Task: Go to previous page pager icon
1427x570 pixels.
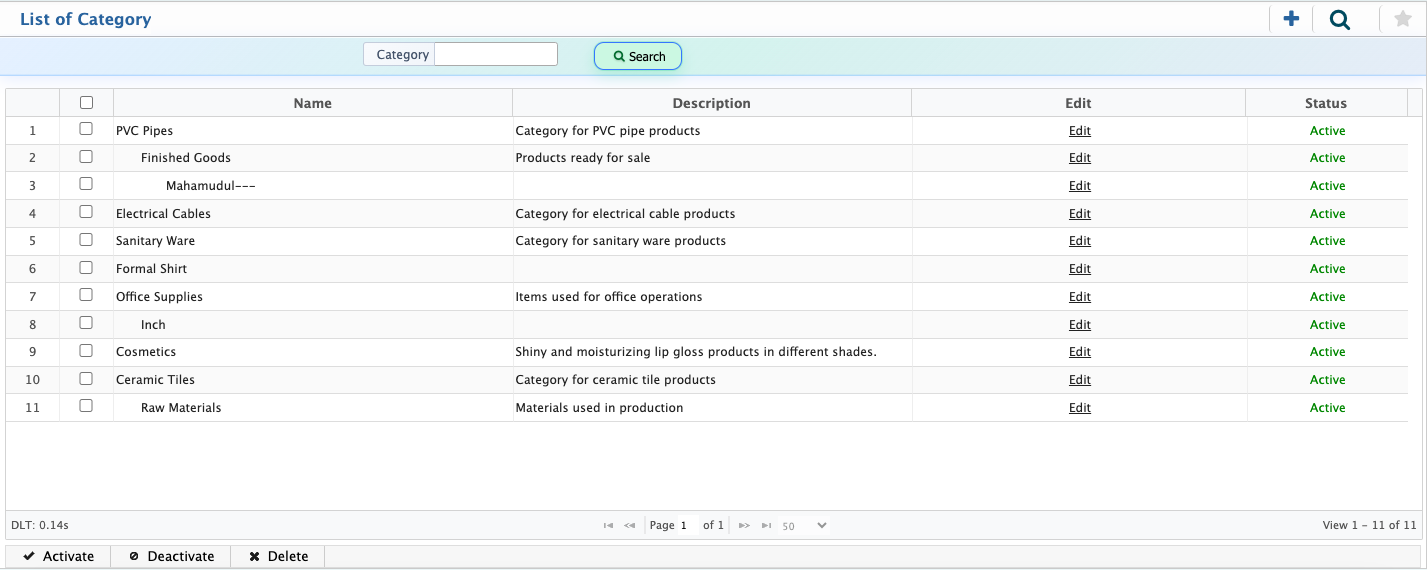Action: click(630, 525)
